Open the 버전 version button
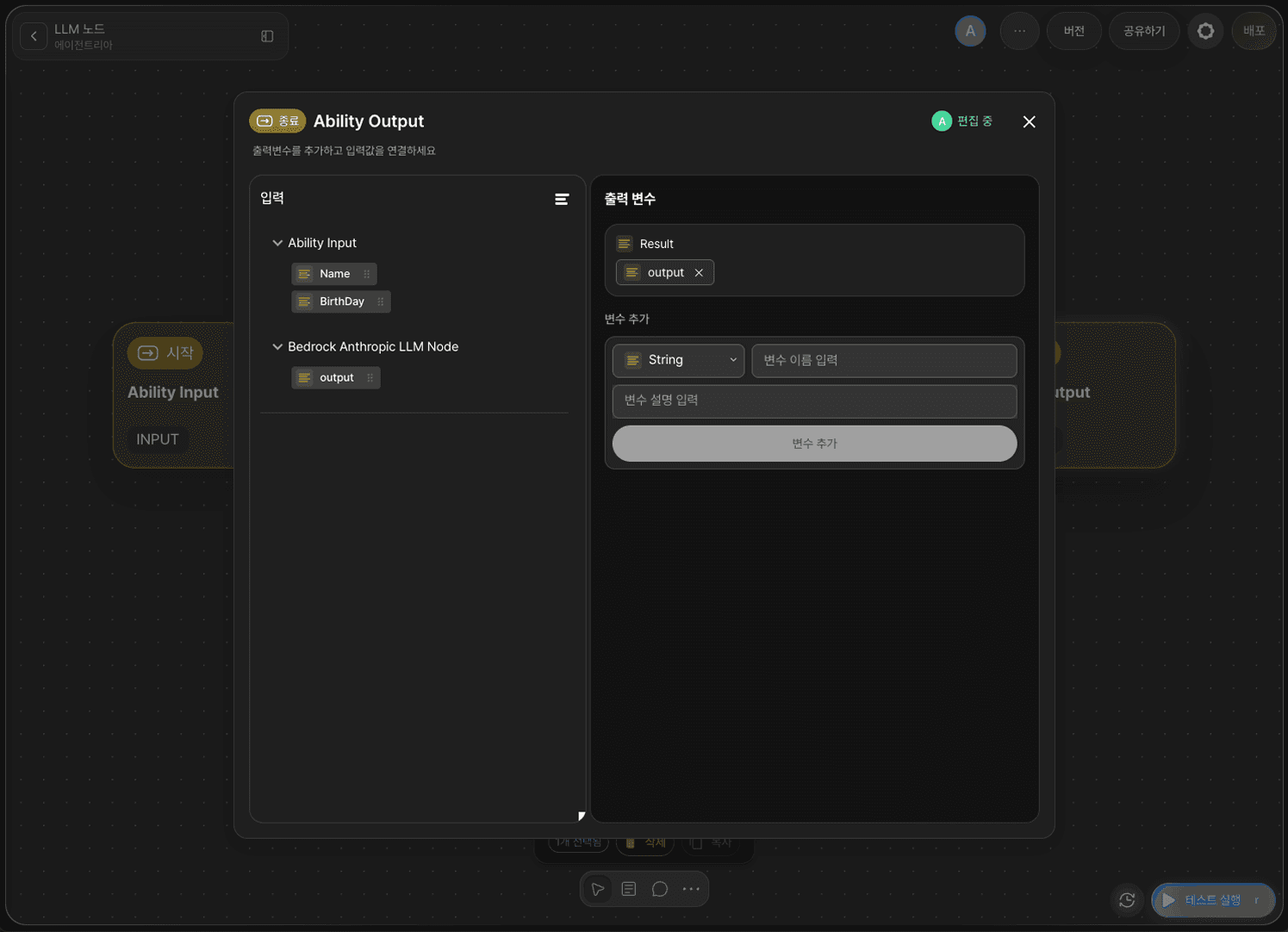 click(x=1073, y=31)
